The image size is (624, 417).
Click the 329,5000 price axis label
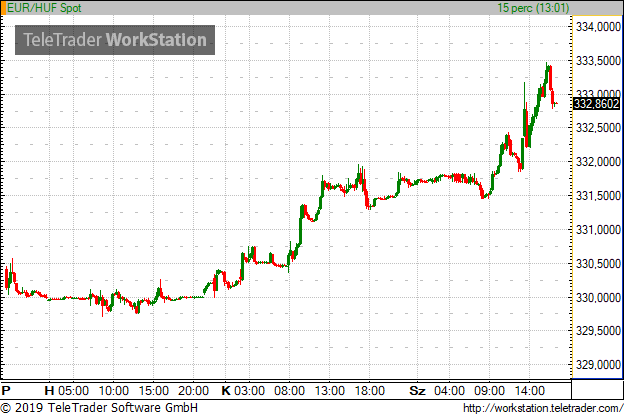point(598,331)
